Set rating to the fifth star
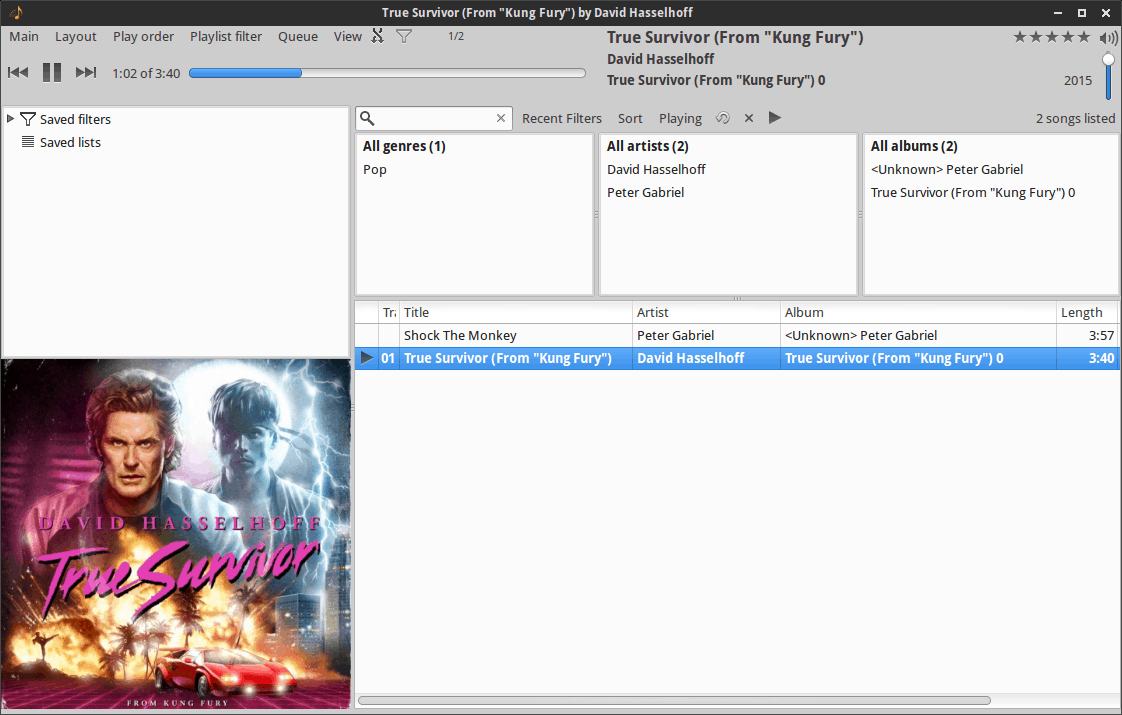Screen dimensions: 1122x715 coord(1084,37)
